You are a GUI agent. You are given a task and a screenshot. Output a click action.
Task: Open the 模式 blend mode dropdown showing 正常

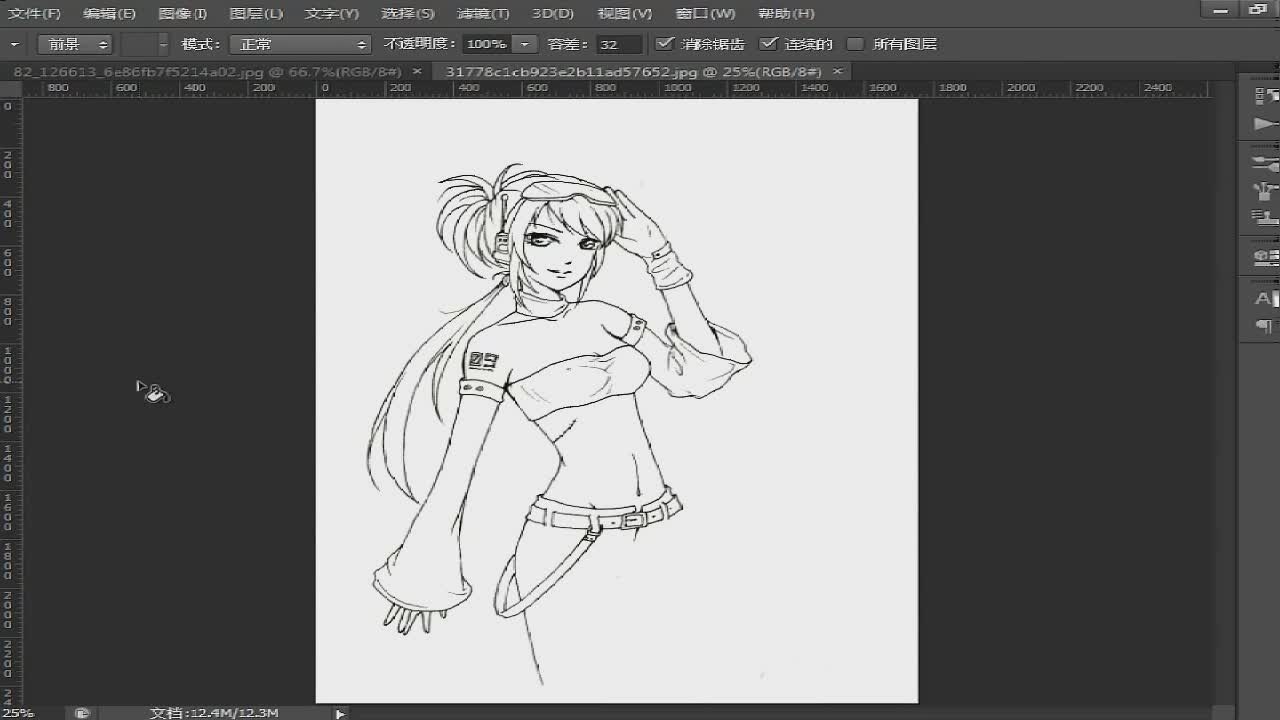[300, 44]
